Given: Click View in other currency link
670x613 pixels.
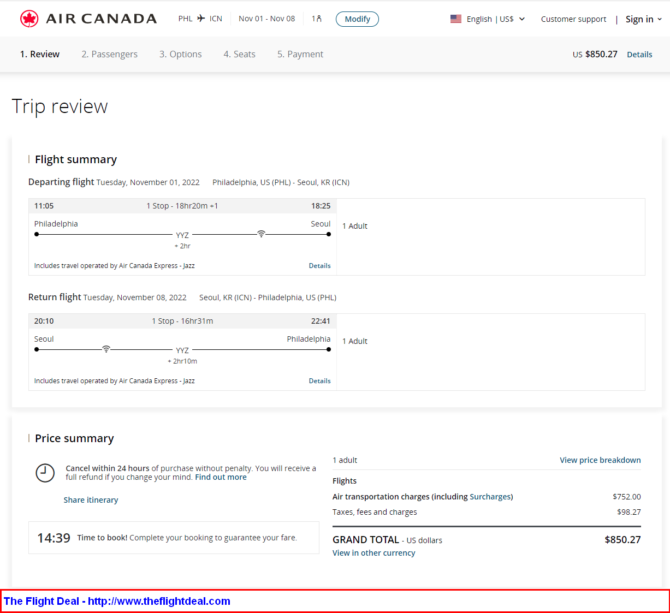Looking at the screenshot, I should (373, 553).
